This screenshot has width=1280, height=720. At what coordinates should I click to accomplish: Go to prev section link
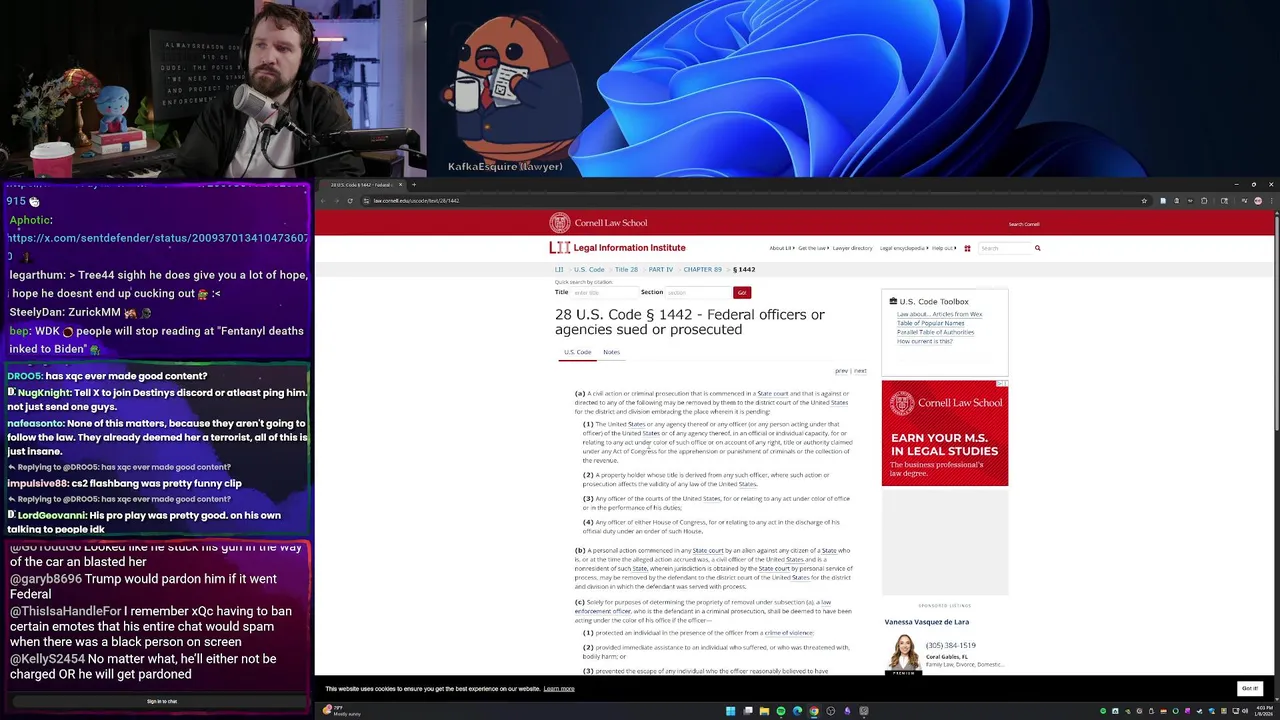[841, 371]
